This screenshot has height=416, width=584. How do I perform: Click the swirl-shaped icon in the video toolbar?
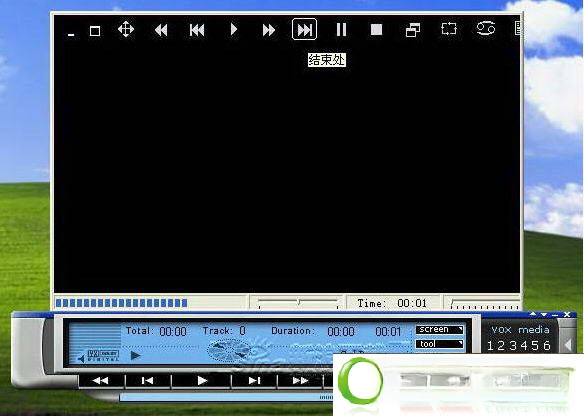[x=486, y=28]
